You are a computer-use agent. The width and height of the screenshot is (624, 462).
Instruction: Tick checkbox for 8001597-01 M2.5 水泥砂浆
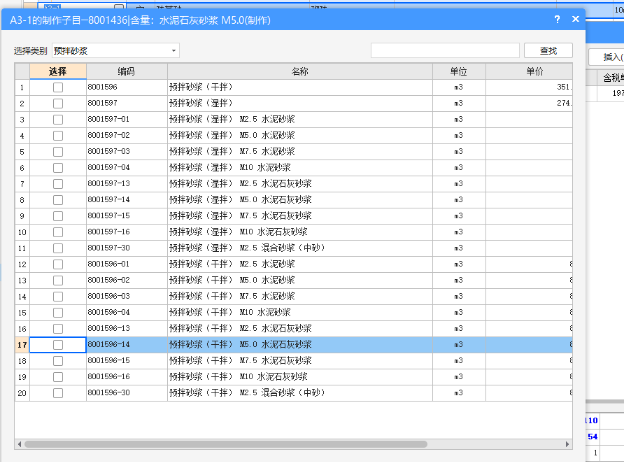58,119
